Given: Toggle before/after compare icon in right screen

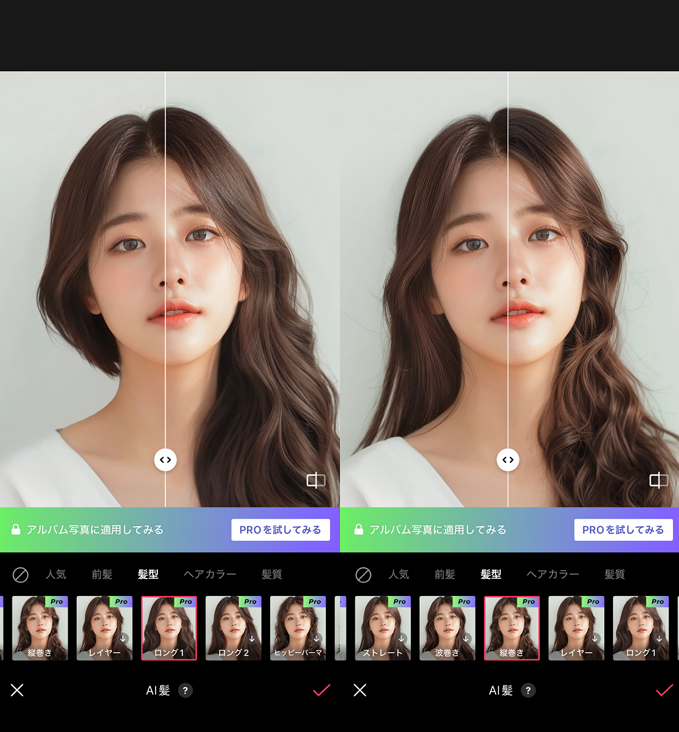Looking at the screenshot, I should click(x=658, y=480).
